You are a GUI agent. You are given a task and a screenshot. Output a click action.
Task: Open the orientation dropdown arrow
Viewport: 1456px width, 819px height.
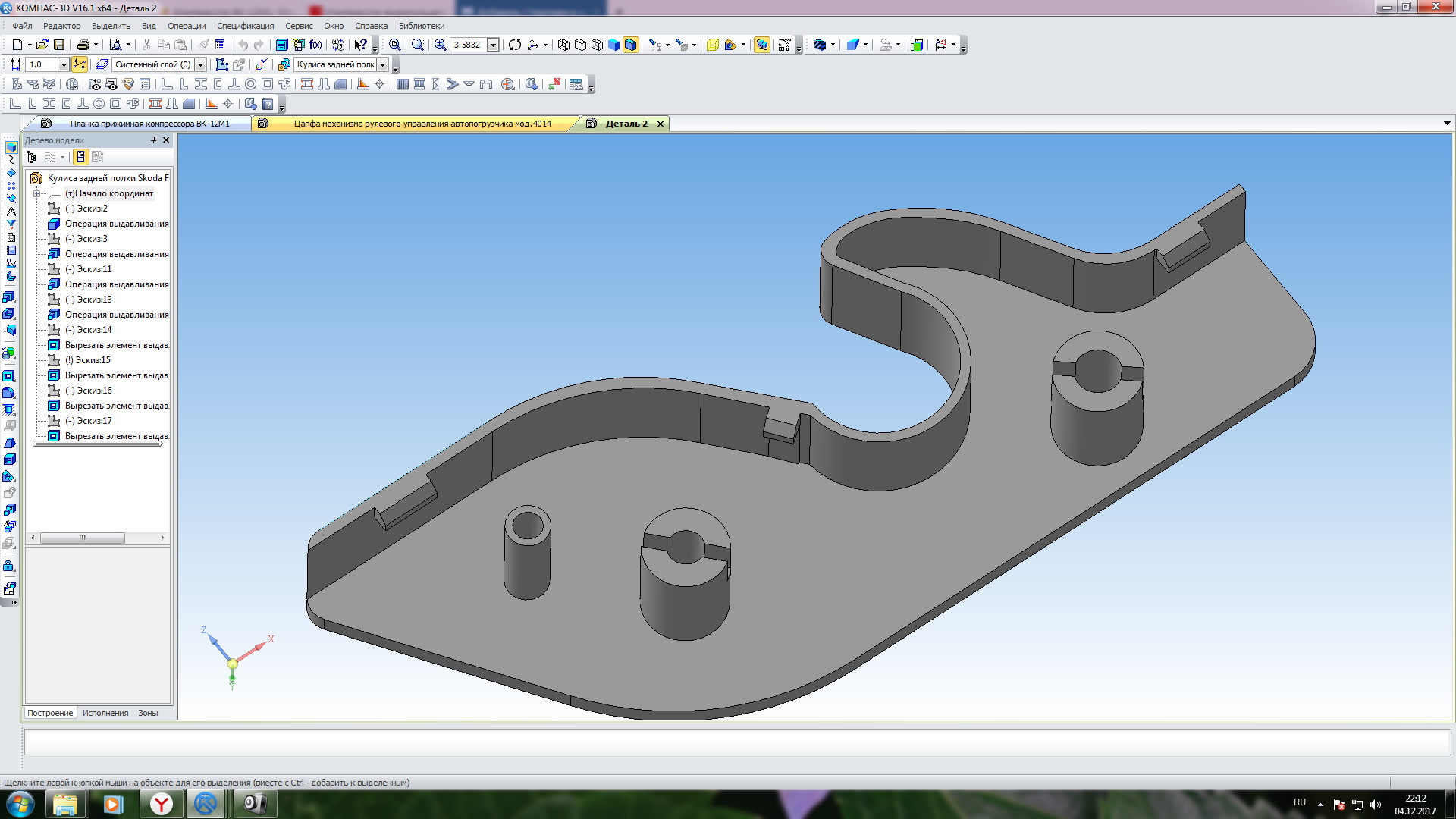click(545, 45)
